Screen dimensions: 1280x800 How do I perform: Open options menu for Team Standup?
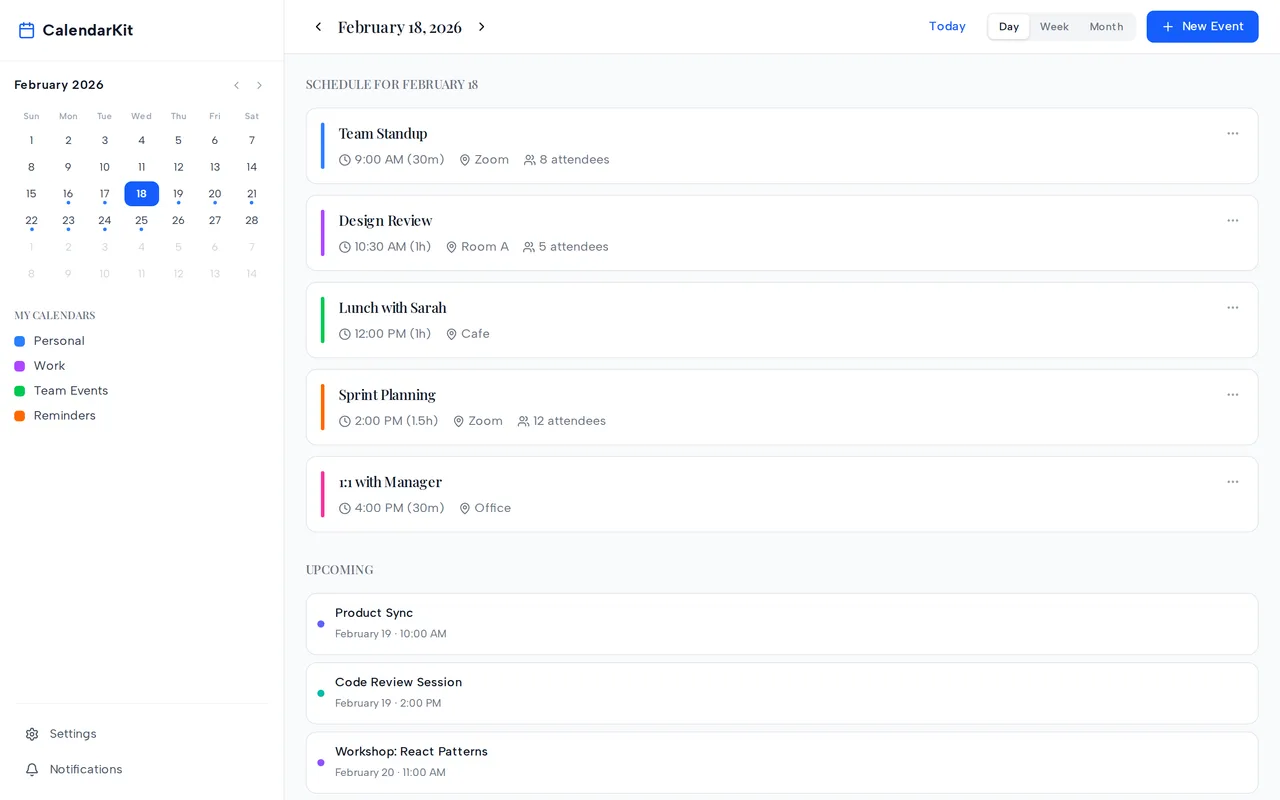(x=1233, y=133)
